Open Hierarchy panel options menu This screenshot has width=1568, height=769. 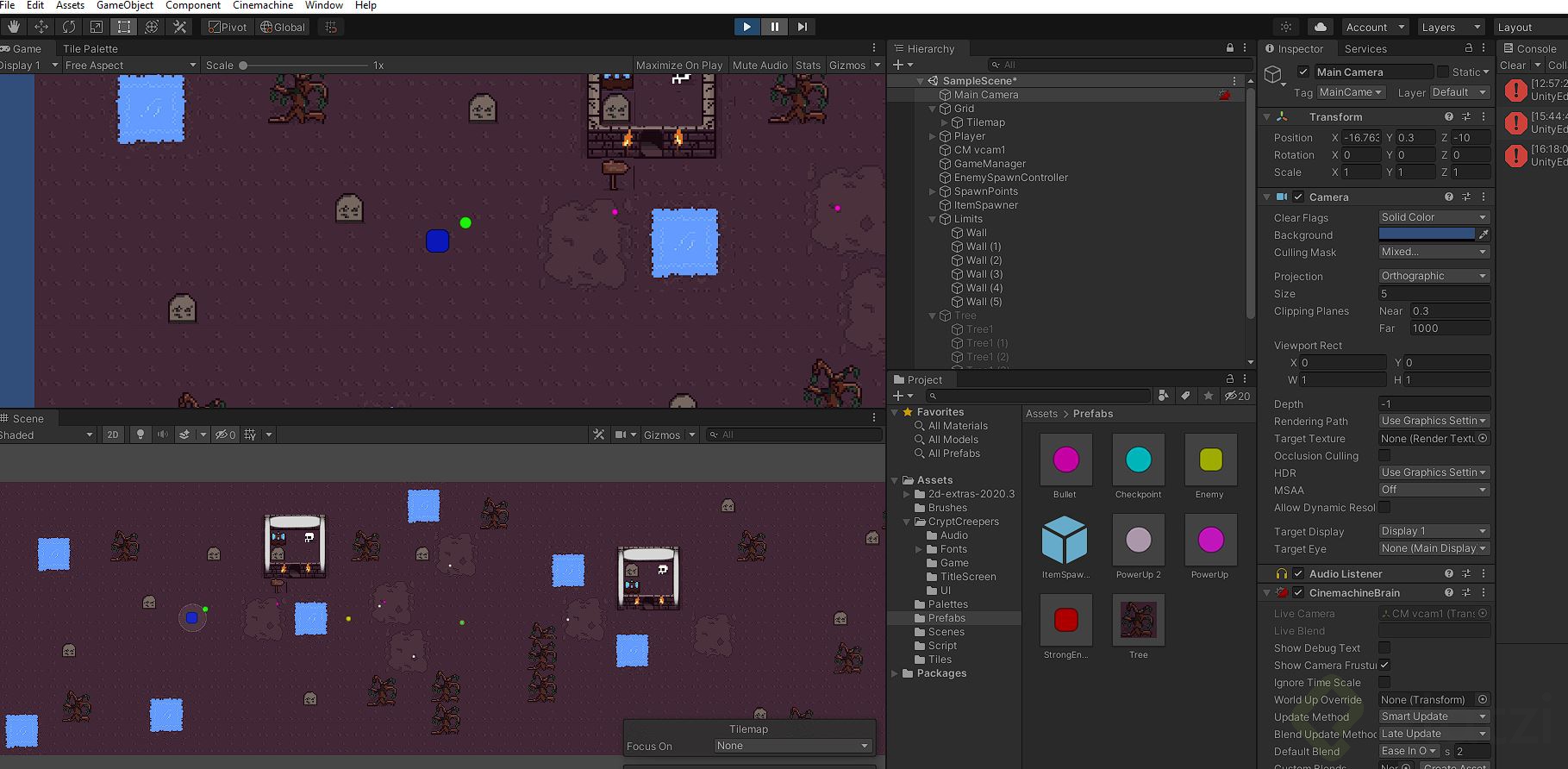coord(1245,48)
